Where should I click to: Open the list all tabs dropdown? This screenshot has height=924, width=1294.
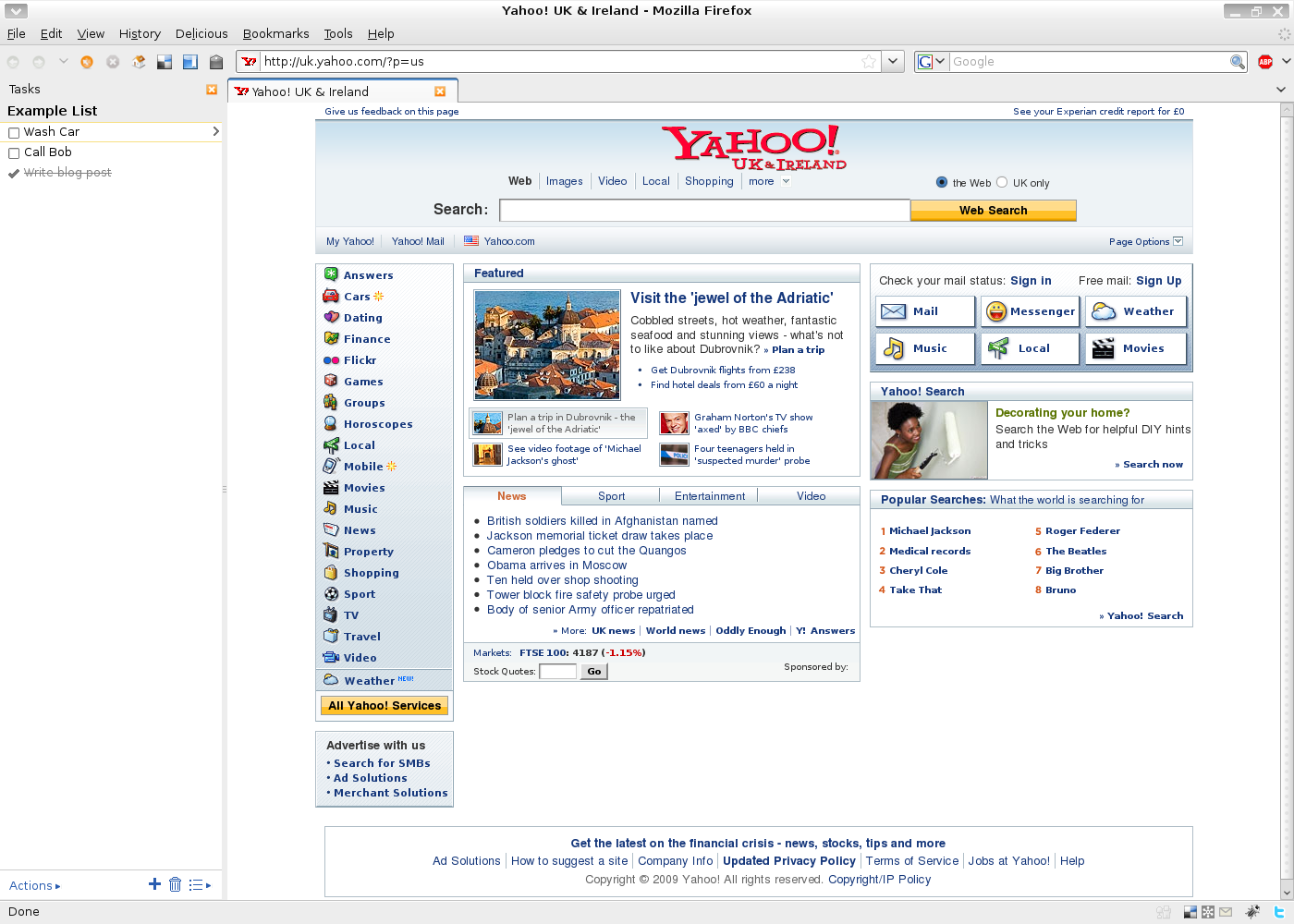click(x=1281, y=90)
